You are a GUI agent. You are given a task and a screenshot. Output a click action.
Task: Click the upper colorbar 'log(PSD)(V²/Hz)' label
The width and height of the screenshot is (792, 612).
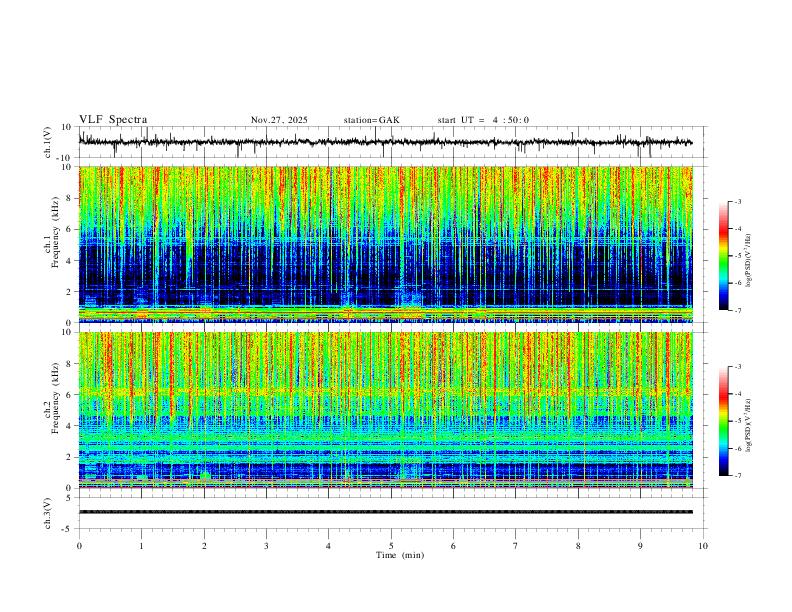(749, 261)
